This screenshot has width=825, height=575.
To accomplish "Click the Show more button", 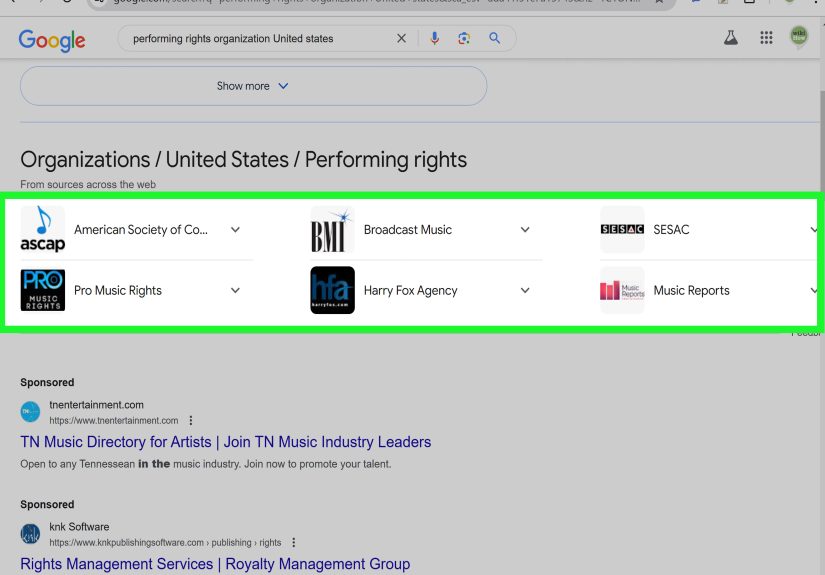I will tap(253, 86).
